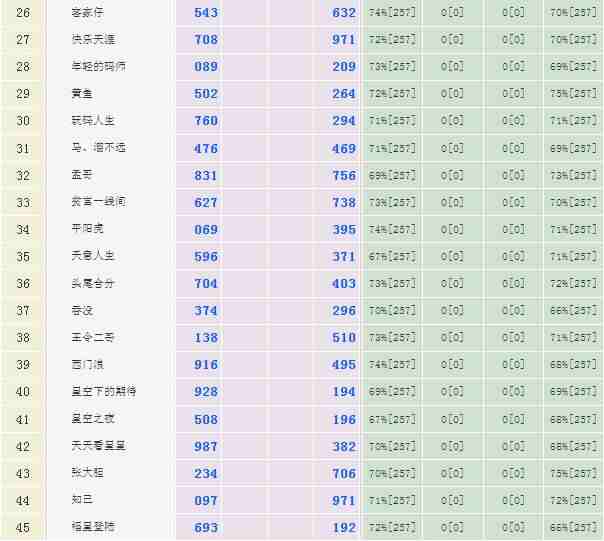Click the 67%[257] value in row 35

[x=391, y=257]
